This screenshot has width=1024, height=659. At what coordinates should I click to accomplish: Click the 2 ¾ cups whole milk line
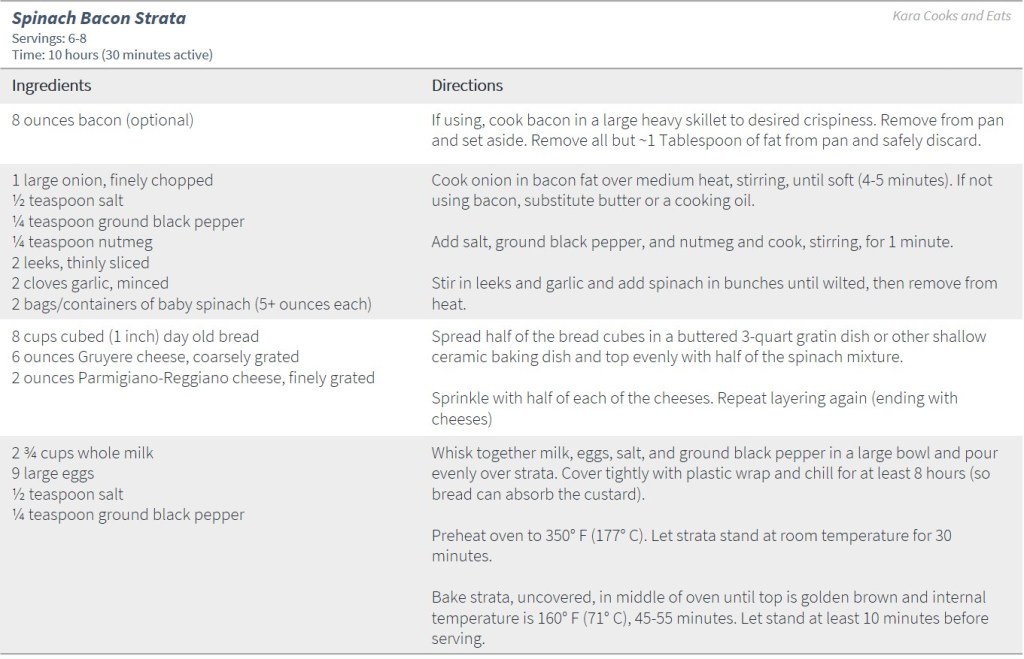click(x=83, y=453)
